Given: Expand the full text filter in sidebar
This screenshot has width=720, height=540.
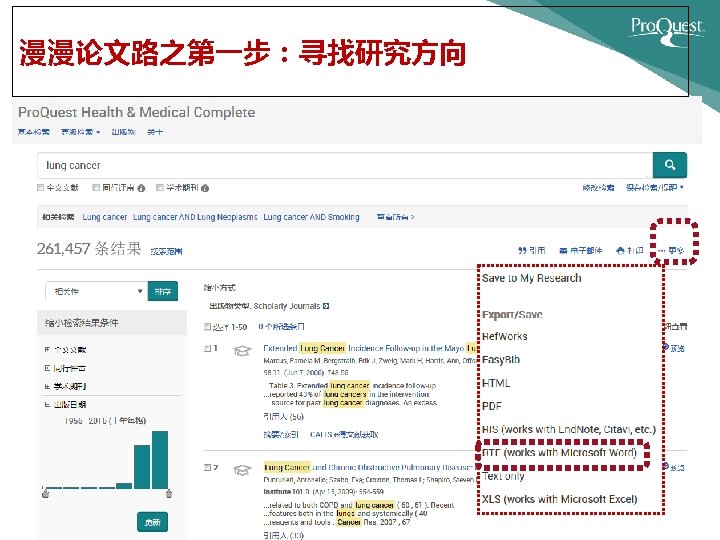Looking at the screenshot, I should 47,350.
